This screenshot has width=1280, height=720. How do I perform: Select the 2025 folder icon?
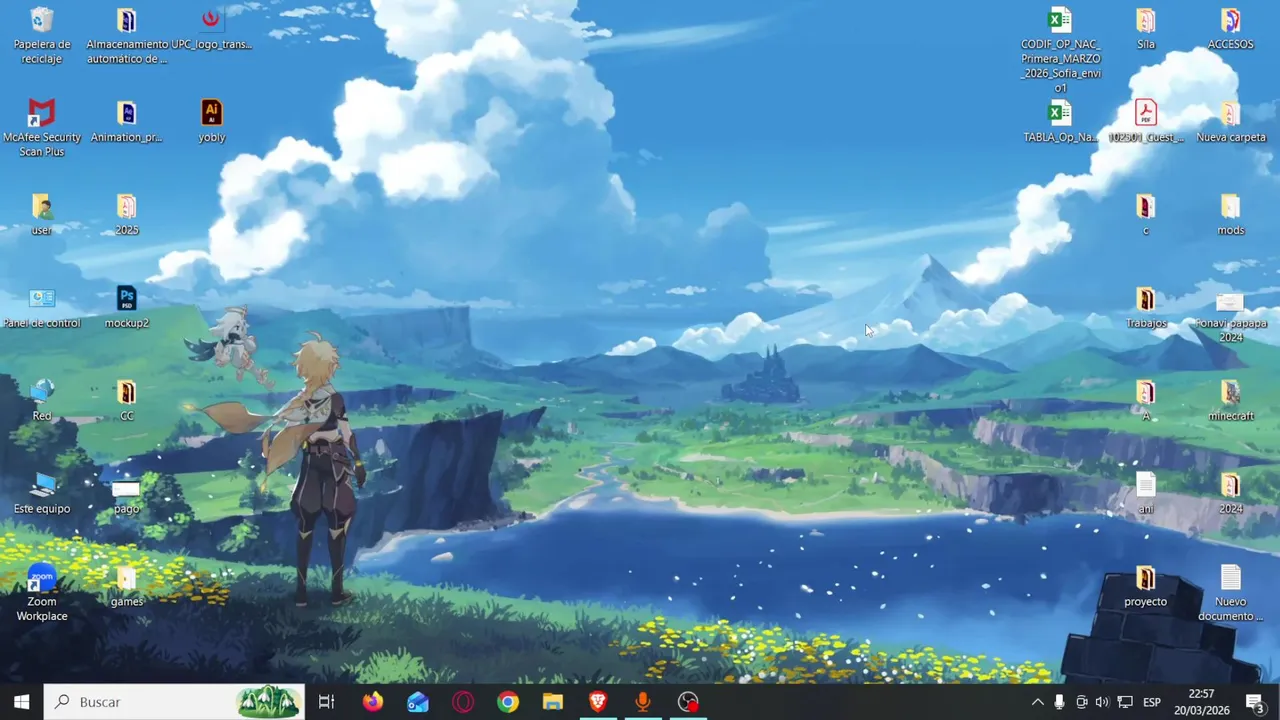[127, 214]
